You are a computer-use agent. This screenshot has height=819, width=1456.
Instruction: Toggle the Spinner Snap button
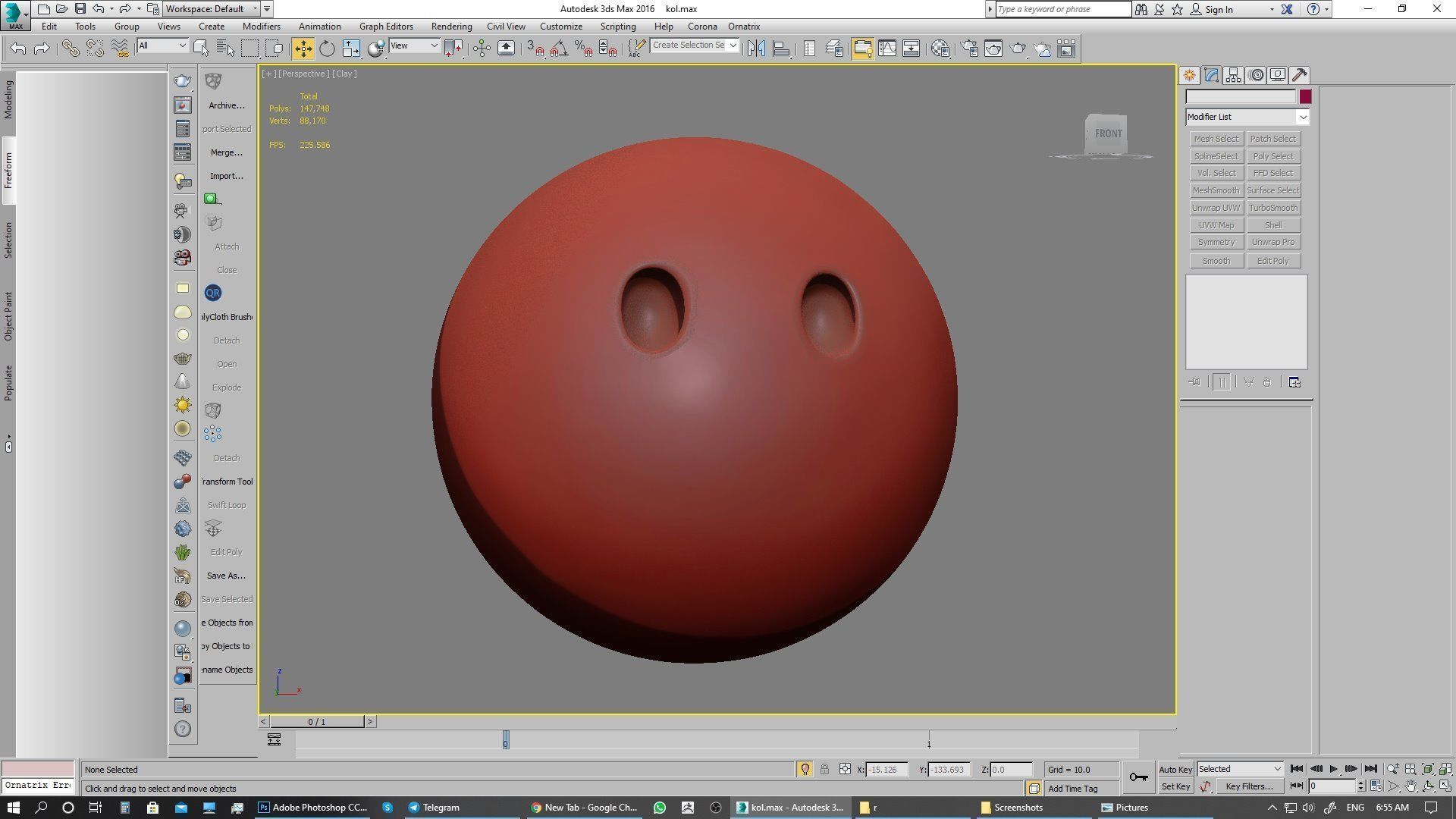point(607,49)
